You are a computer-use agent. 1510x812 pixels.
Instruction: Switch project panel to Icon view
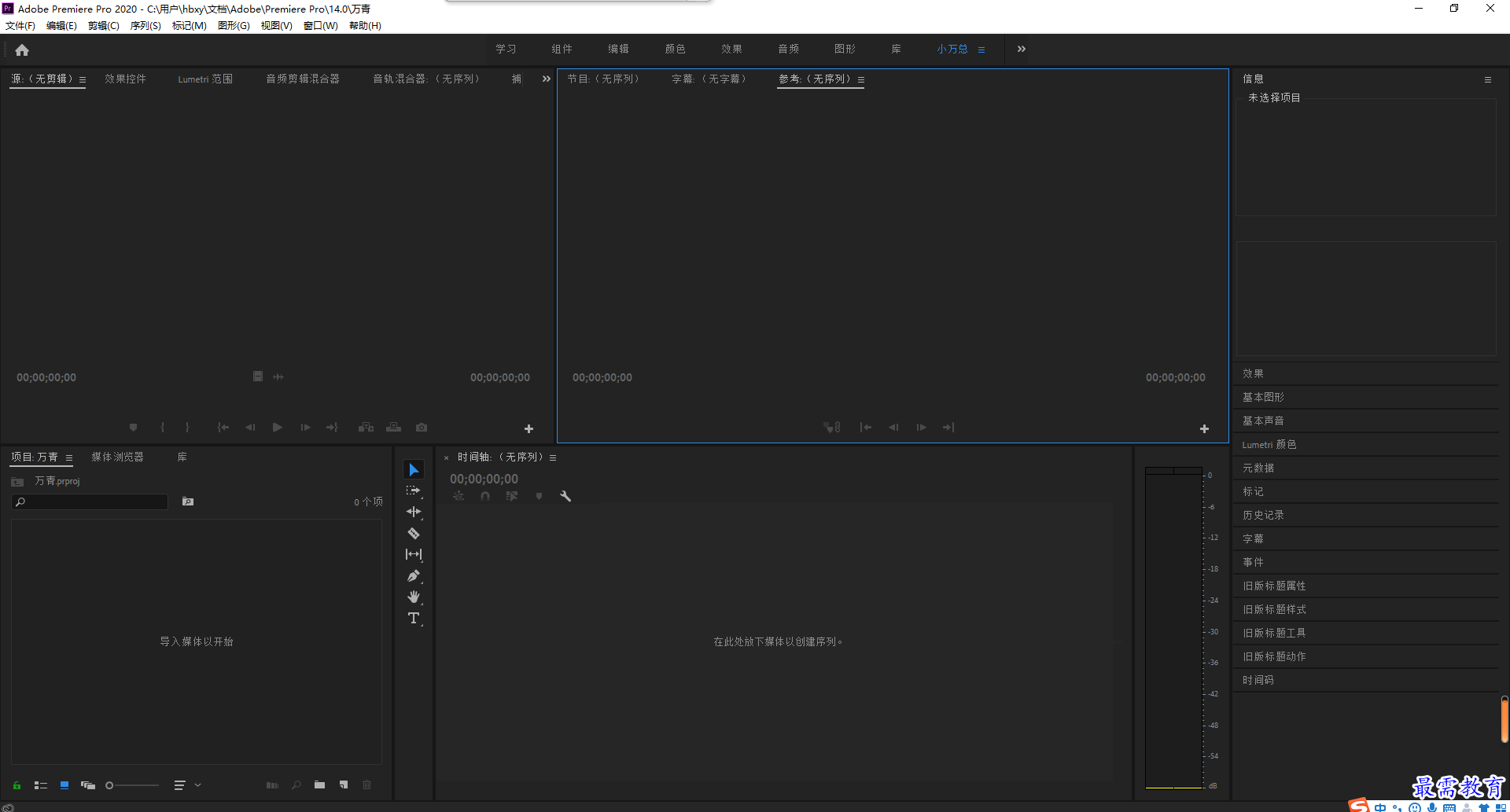coord(64,784)
